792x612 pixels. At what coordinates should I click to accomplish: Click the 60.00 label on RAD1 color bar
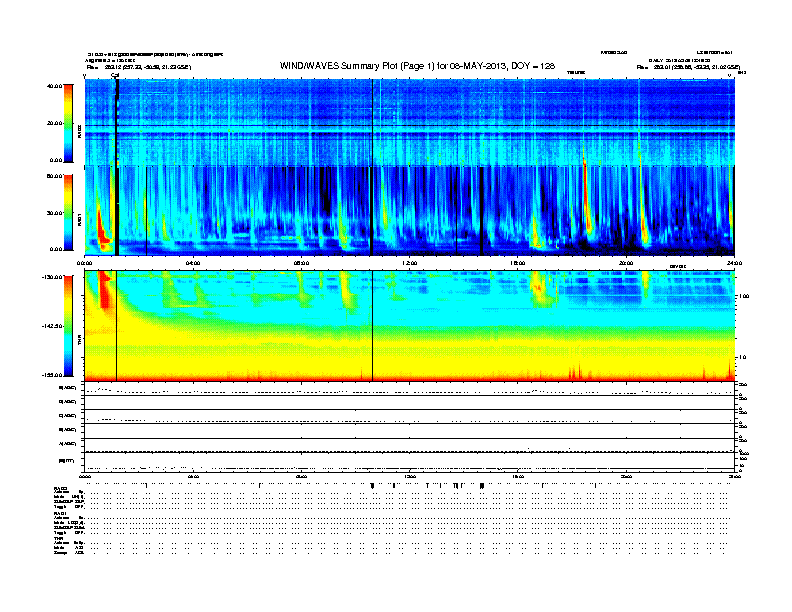click(54, 176)
